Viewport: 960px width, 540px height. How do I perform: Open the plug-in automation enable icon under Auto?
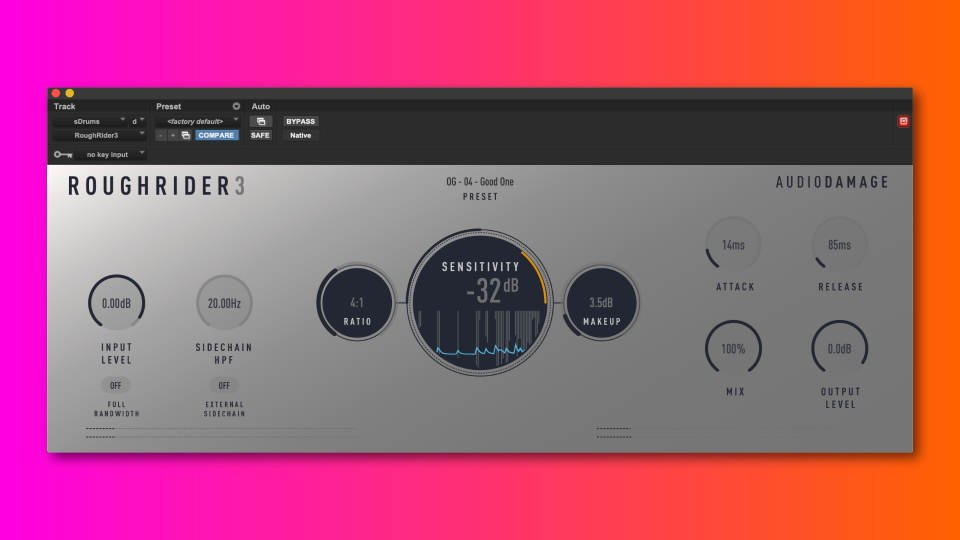click(x=261, y=121)
